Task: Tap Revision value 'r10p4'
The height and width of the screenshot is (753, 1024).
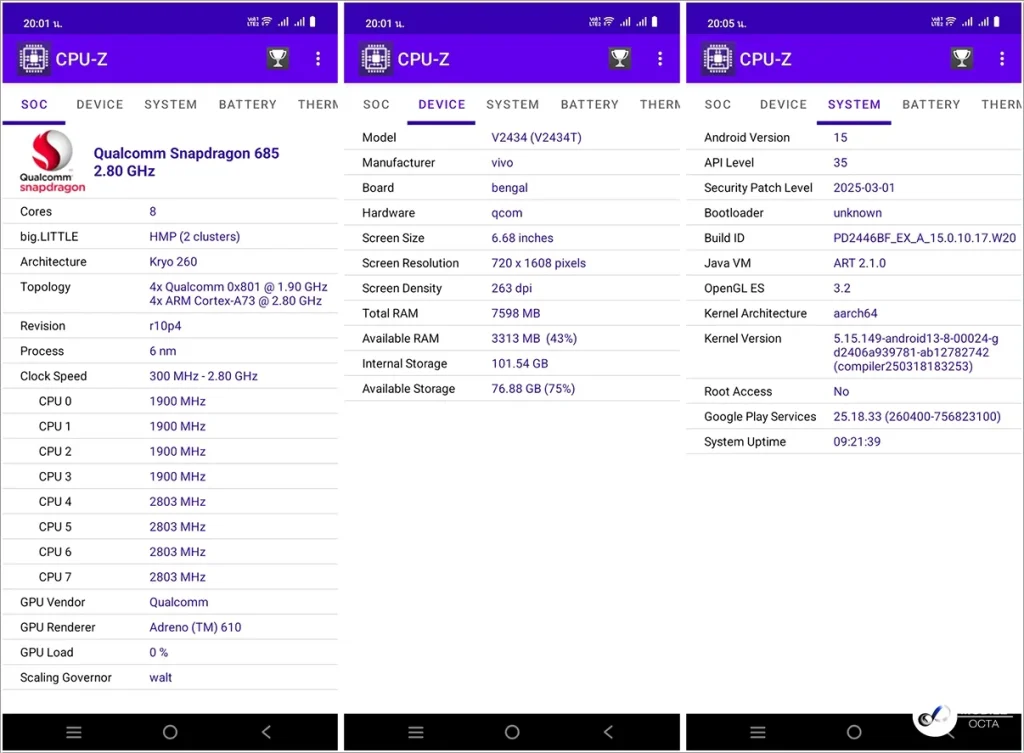Action: click(165, 326)
